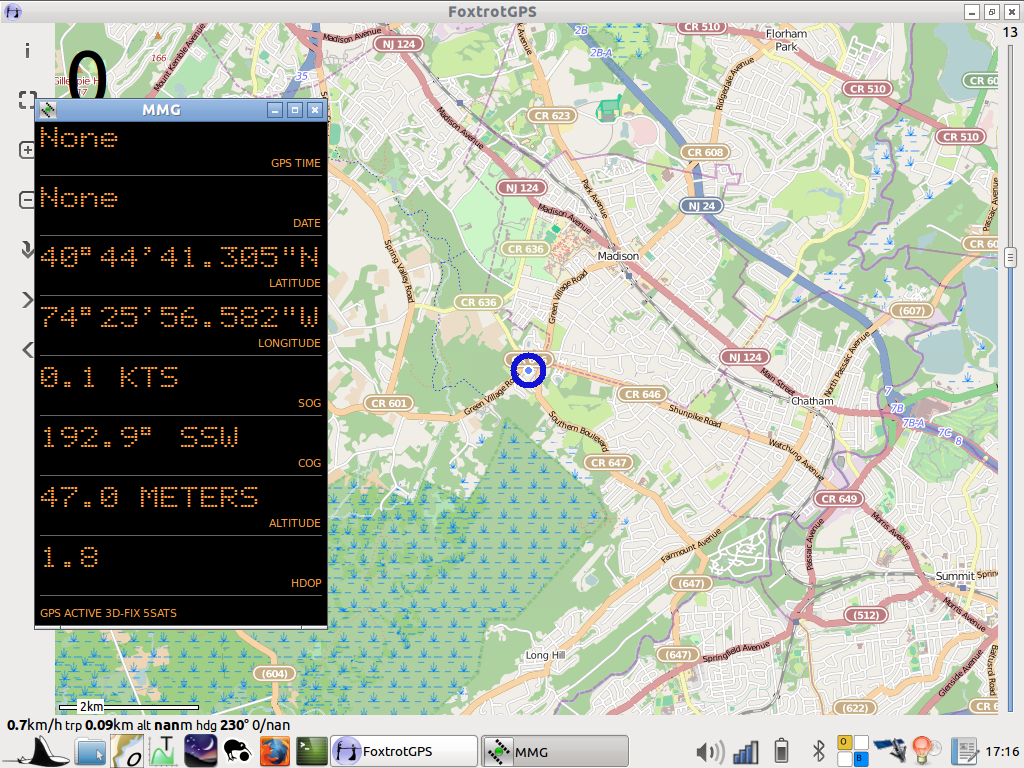Click the CR 601 road shield
1024x768 pixels.
(389, 403)
